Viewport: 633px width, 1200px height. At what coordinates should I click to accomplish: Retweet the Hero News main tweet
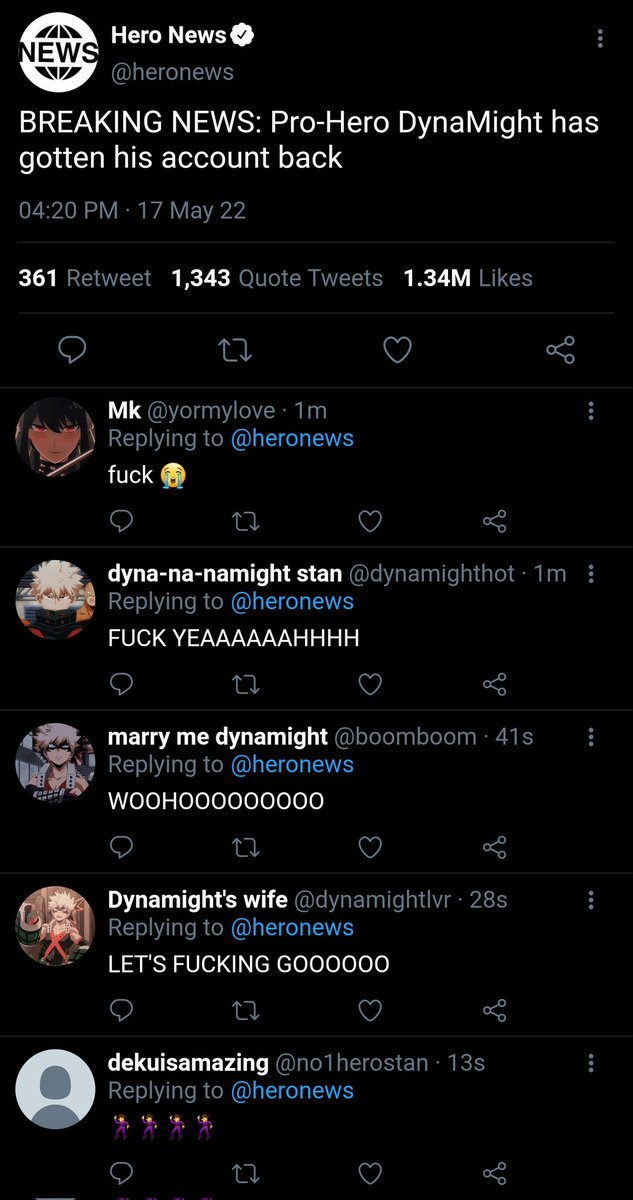point(234,349)
